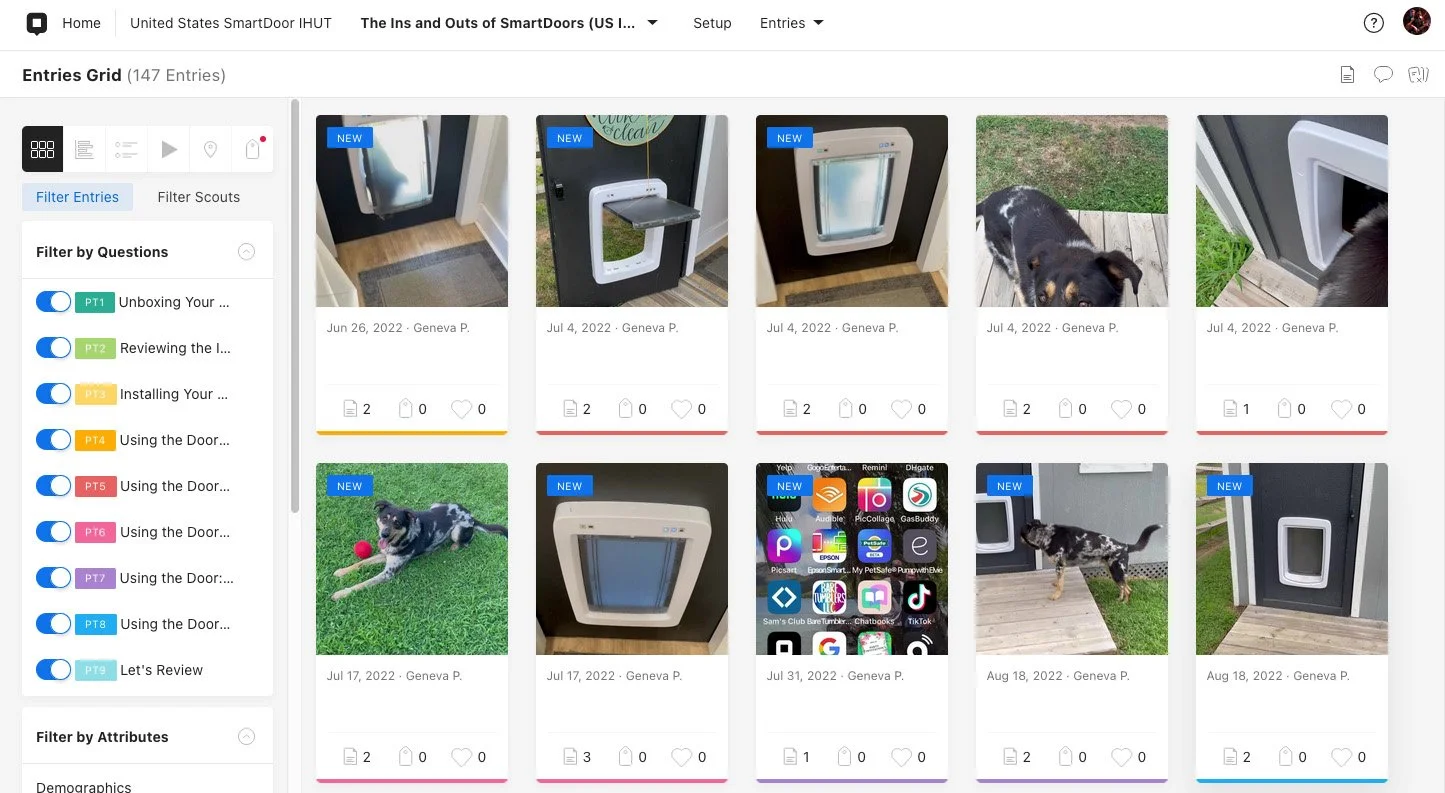The width and height of the screenshot is (1445, 793).
Task: Collapse the Filter by Questions section
Action: (247, 252)
